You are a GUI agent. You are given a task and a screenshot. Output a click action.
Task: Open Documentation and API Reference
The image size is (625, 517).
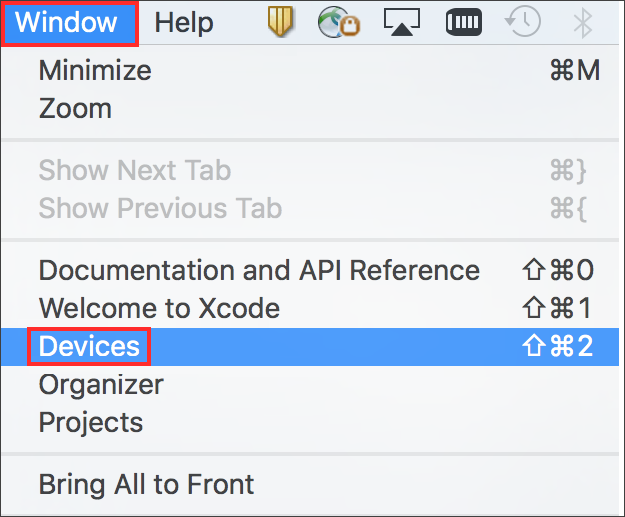point(310,270)
